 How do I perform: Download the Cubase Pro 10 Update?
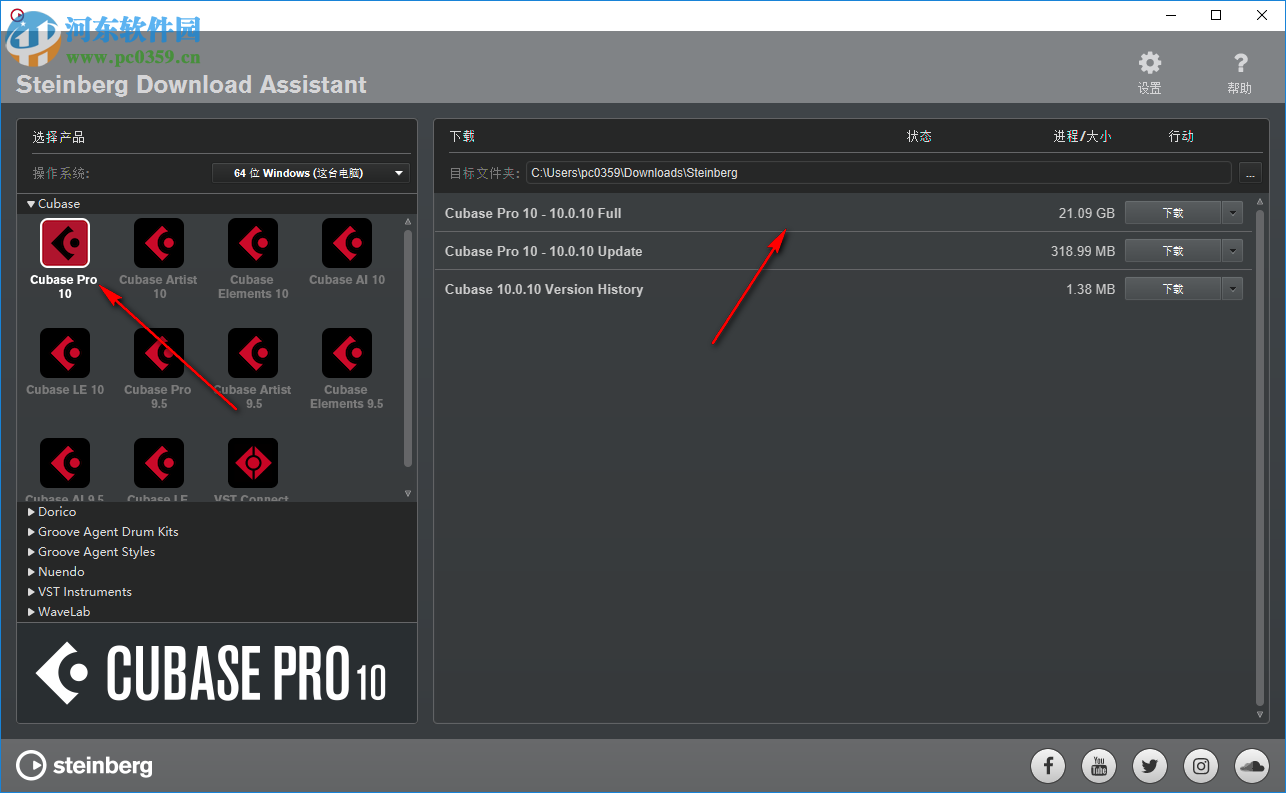1172,250
